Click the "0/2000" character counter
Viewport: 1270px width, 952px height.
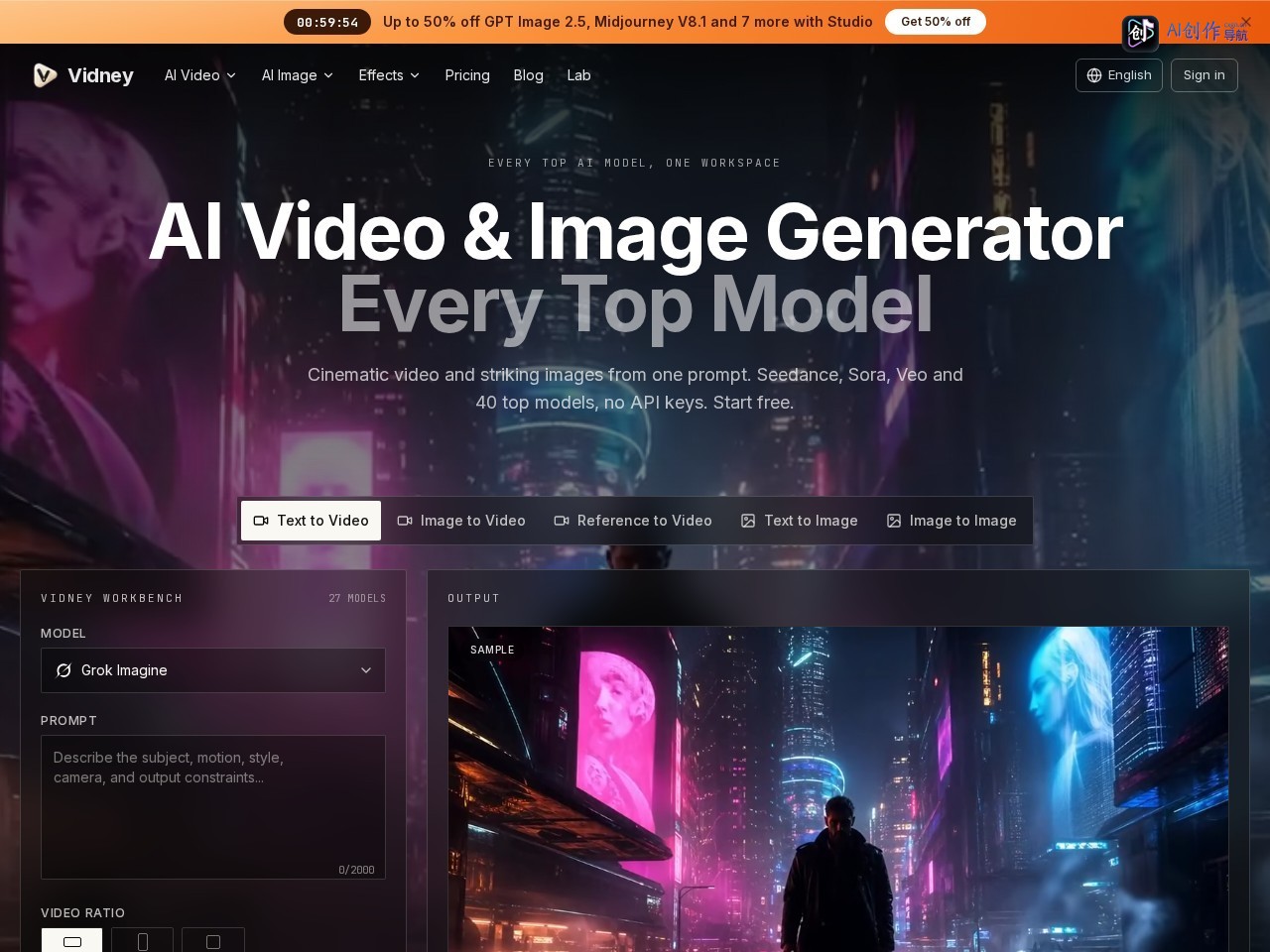pos(356,870)
